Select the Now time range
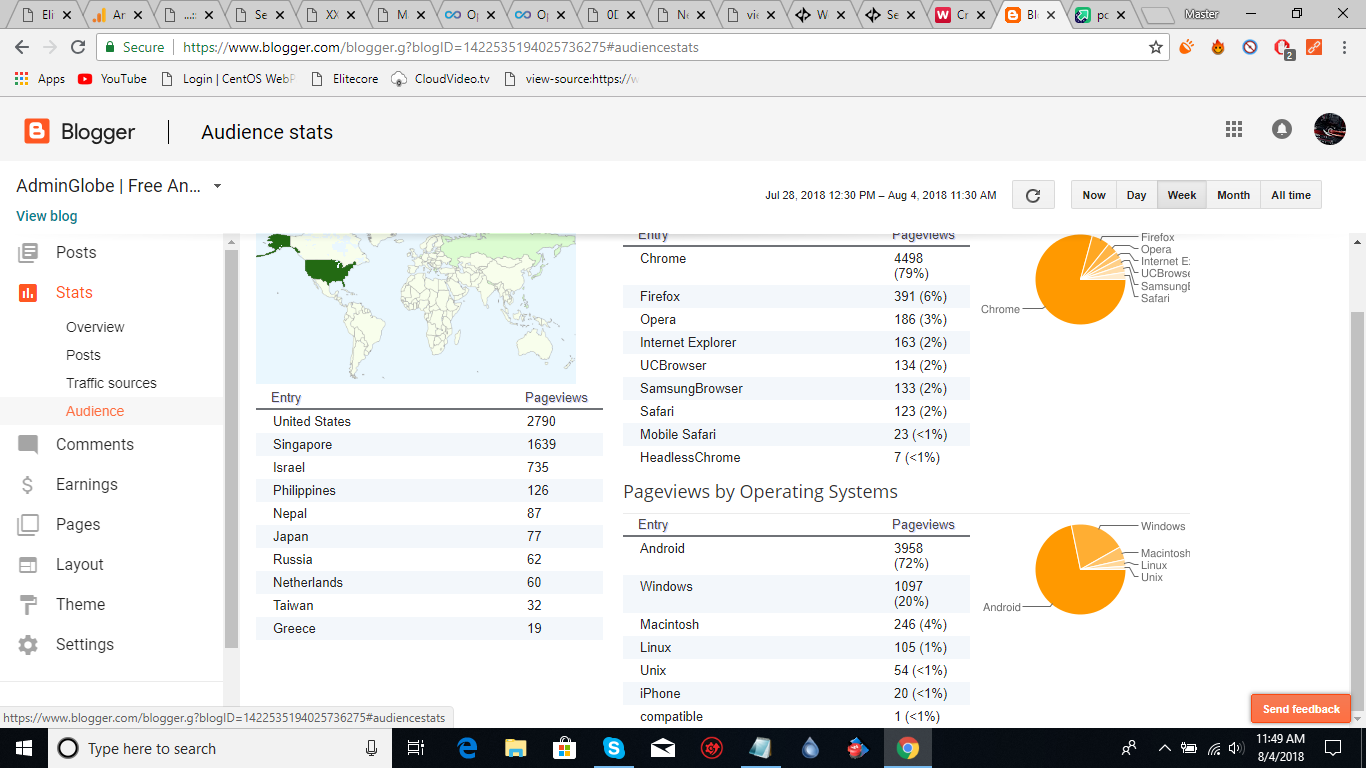 click(1094, 195)
